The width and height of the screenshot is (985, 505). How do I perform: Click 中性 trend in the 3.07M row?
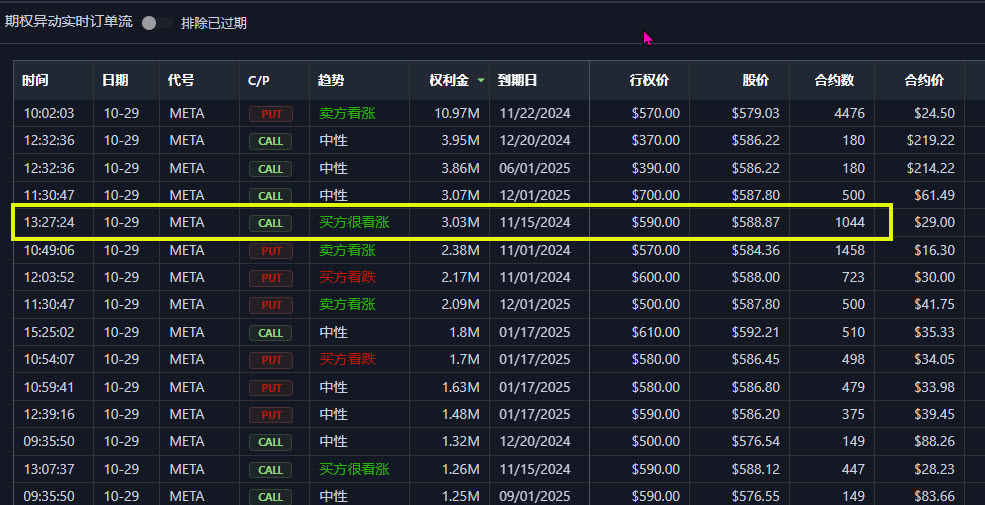tap(333, 195)
